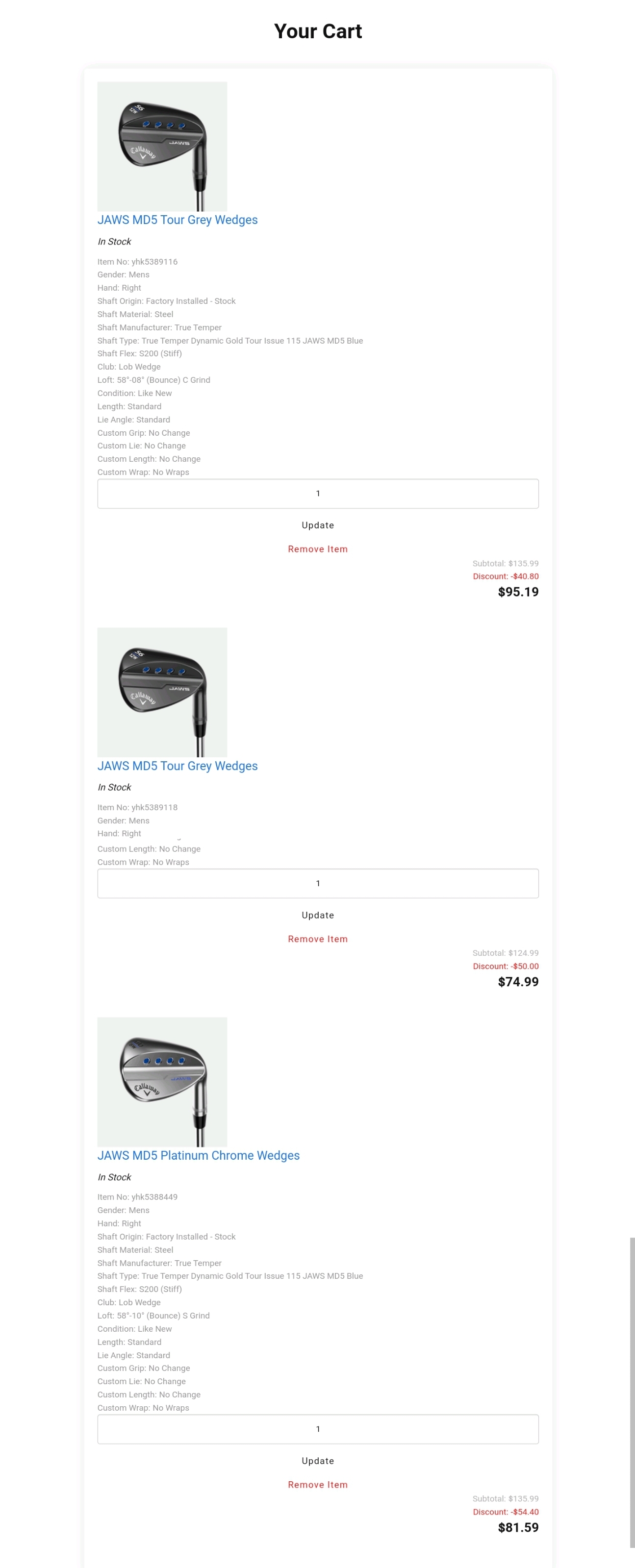Click the $81.59 item total price
The image size is (635, 1568).
[517, 1527]
